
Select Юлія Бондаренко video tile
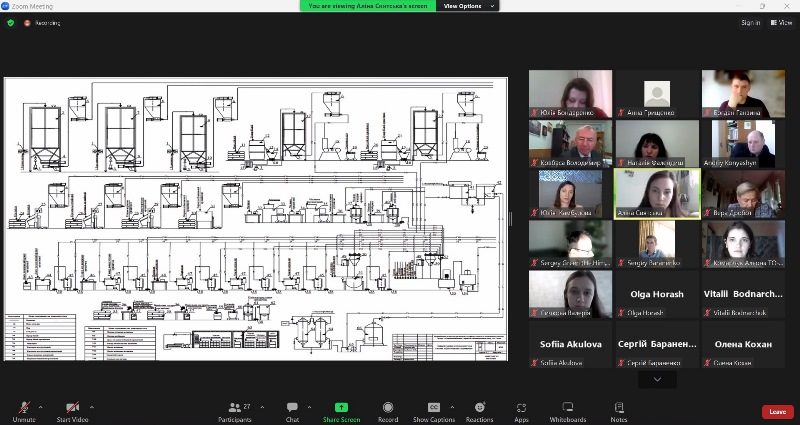570,94
